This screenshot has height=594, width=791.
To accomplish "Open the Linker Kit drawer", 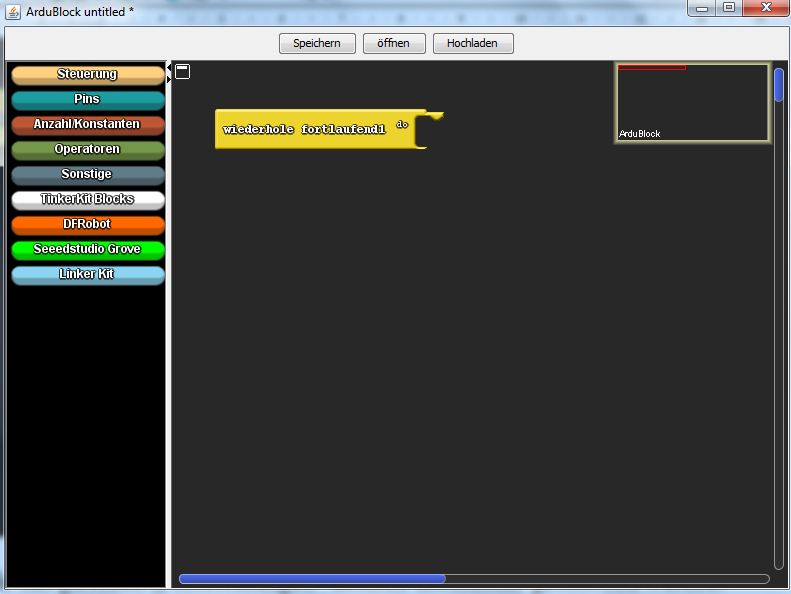I will tap(87, 275).
